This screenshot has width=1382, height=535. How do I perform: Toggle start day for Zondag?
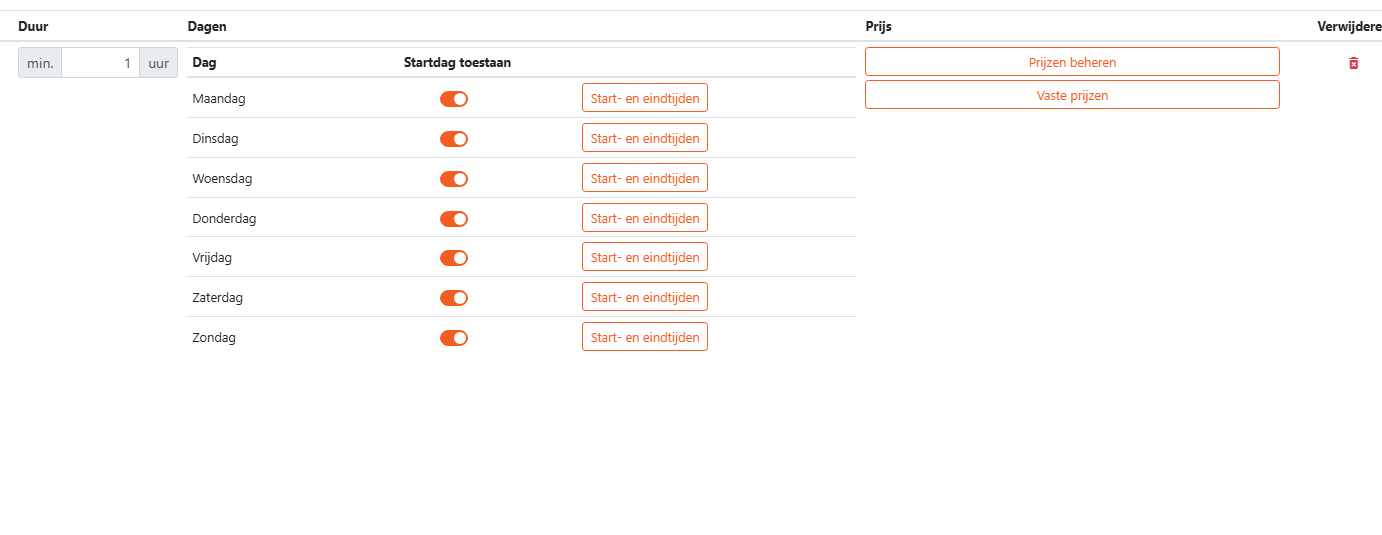point(454,338)
